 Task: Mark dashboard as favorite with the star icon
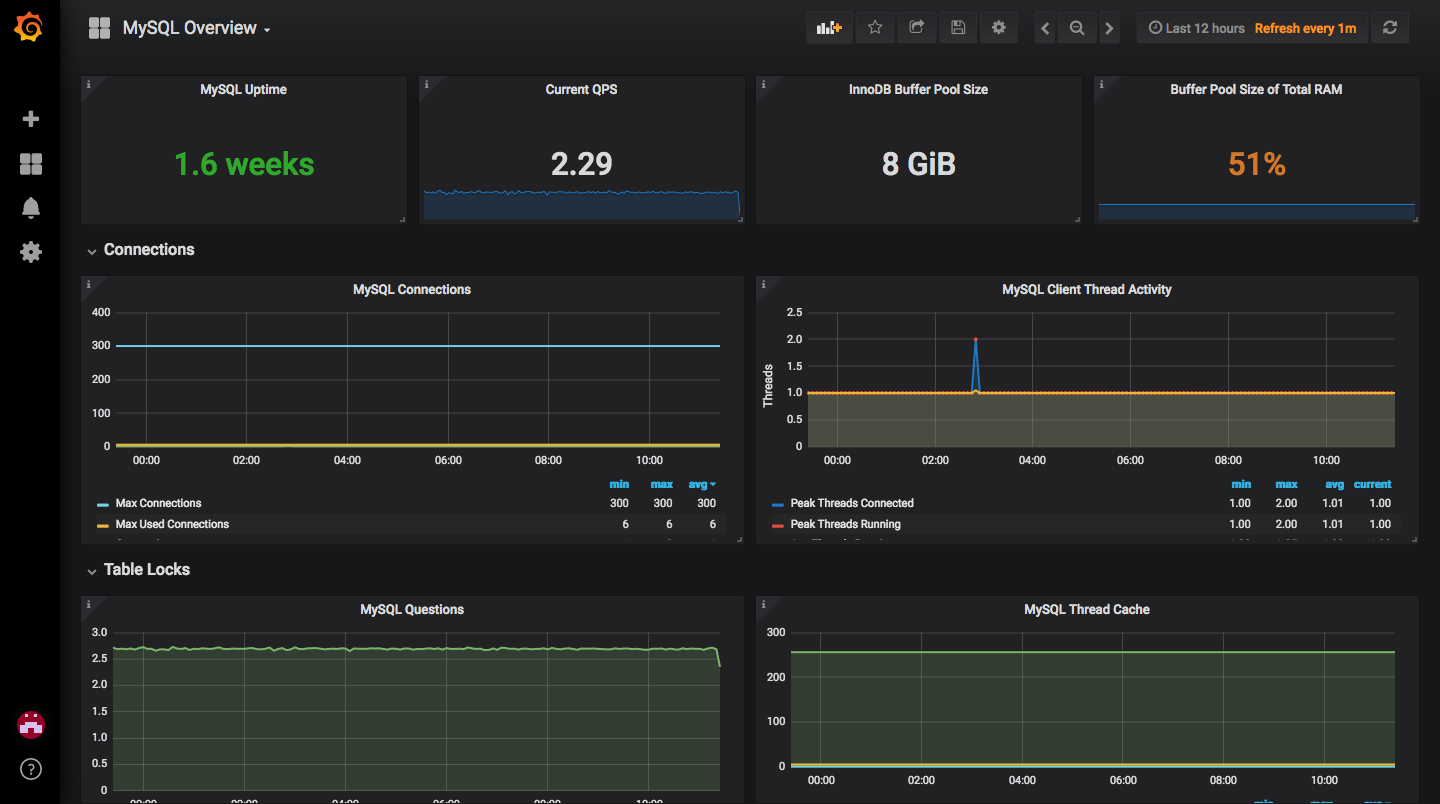click(x=875, y=27)
